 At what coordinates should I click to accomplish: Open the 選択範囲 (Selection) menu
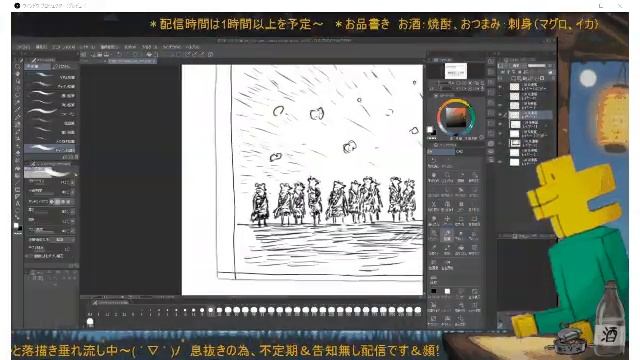(x=109, y=47)
